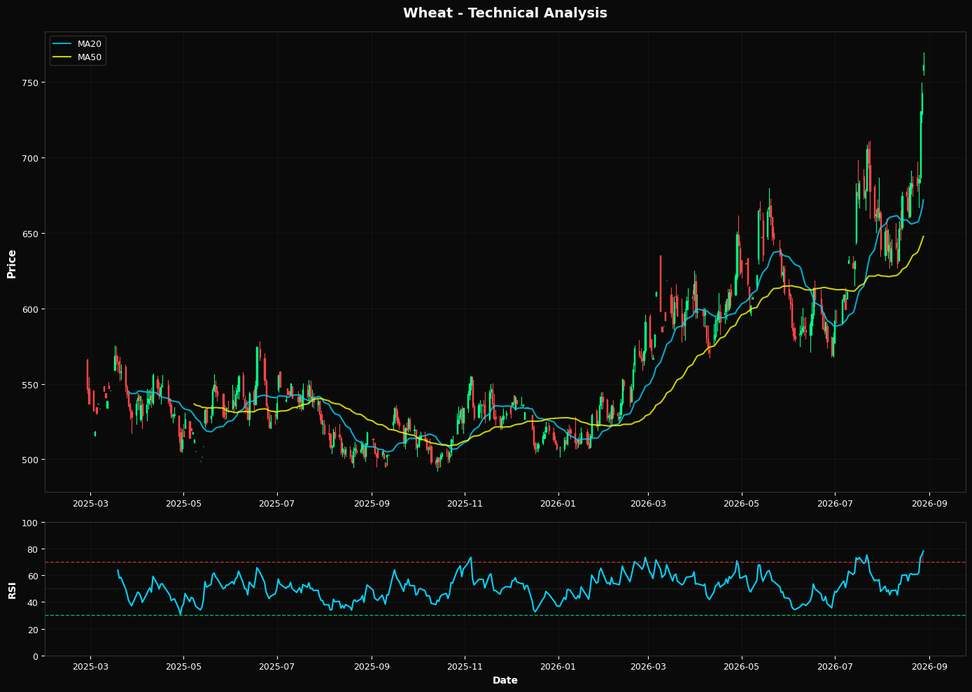Click the 500 price axis tick label
This screenshot has width=972, height=692.
tap(32, 460)
